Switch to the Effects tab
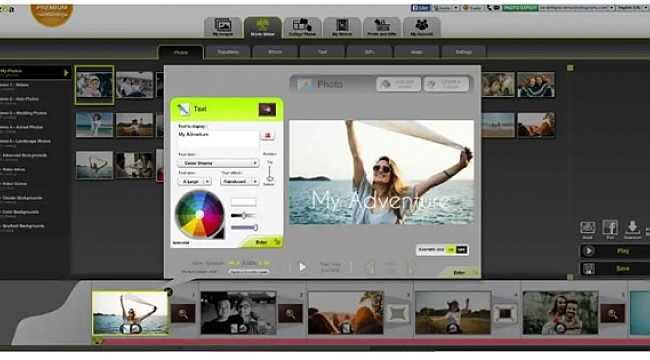The height and width of the screenshot is (360, 650). coord(275,52)
